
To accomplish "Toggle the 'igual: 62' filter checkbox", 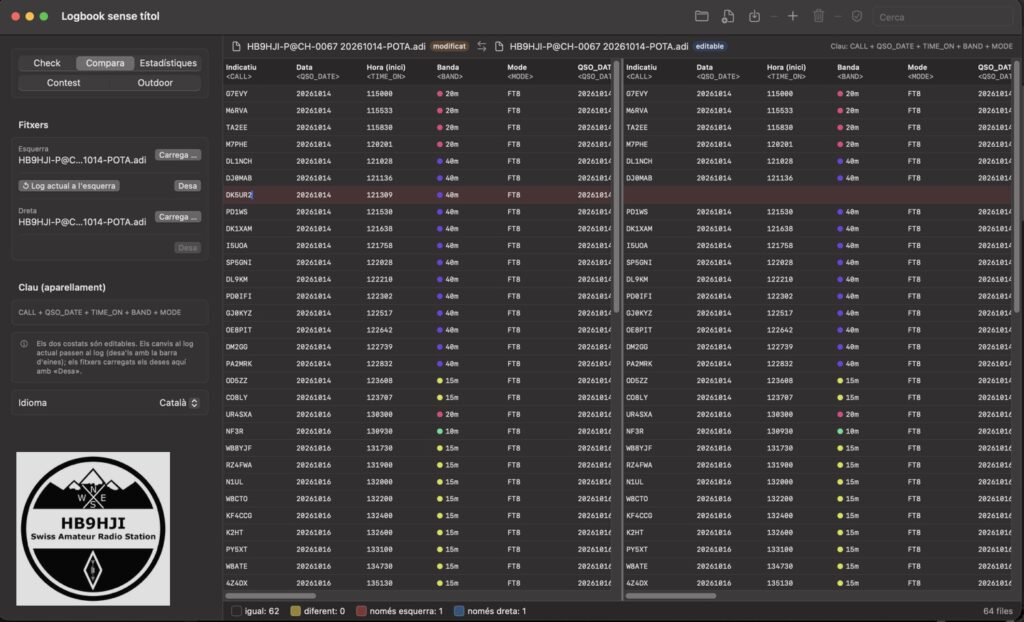I will click(236, 611).
